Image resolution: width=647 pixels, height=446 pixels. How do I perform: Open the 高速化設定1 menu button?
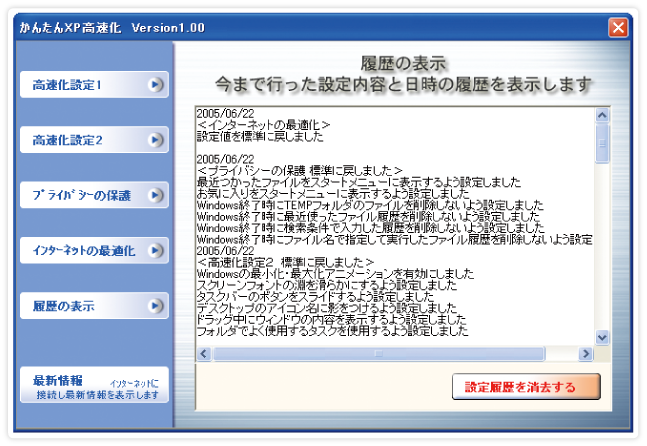[x=94, y=85]
